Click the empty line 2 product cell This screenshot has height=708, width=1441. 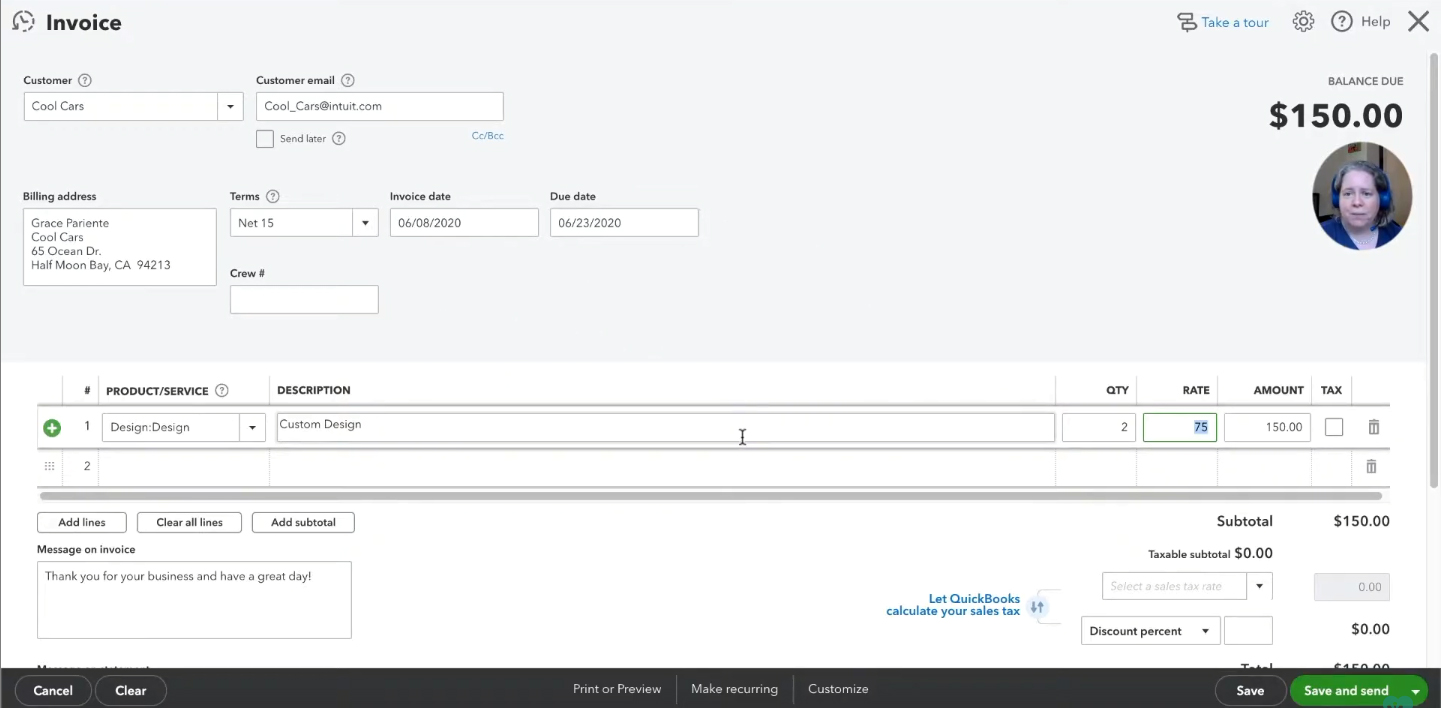[184, 467]
